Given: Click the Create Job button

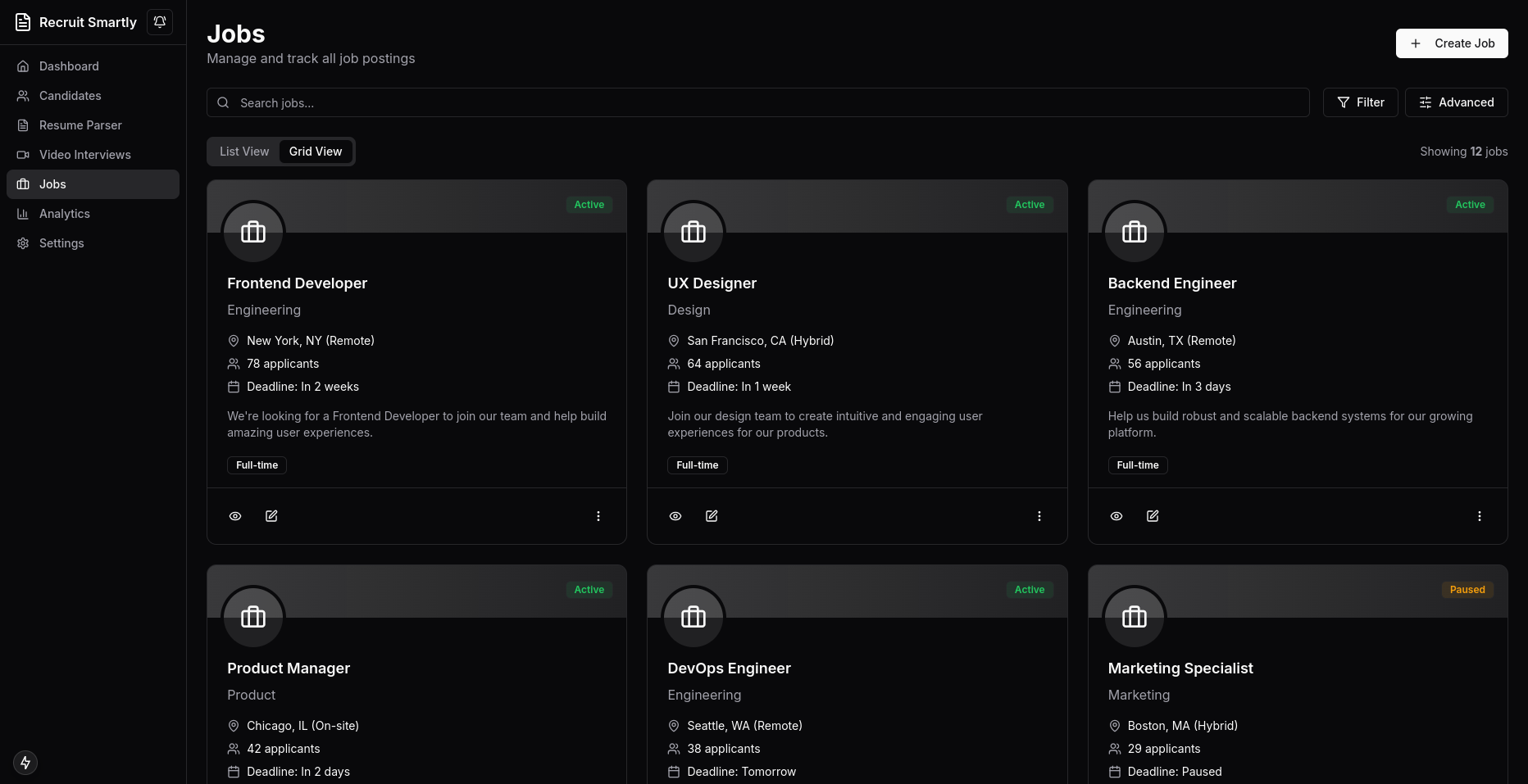Looking at the screenshot, I should coord(1452,43).
